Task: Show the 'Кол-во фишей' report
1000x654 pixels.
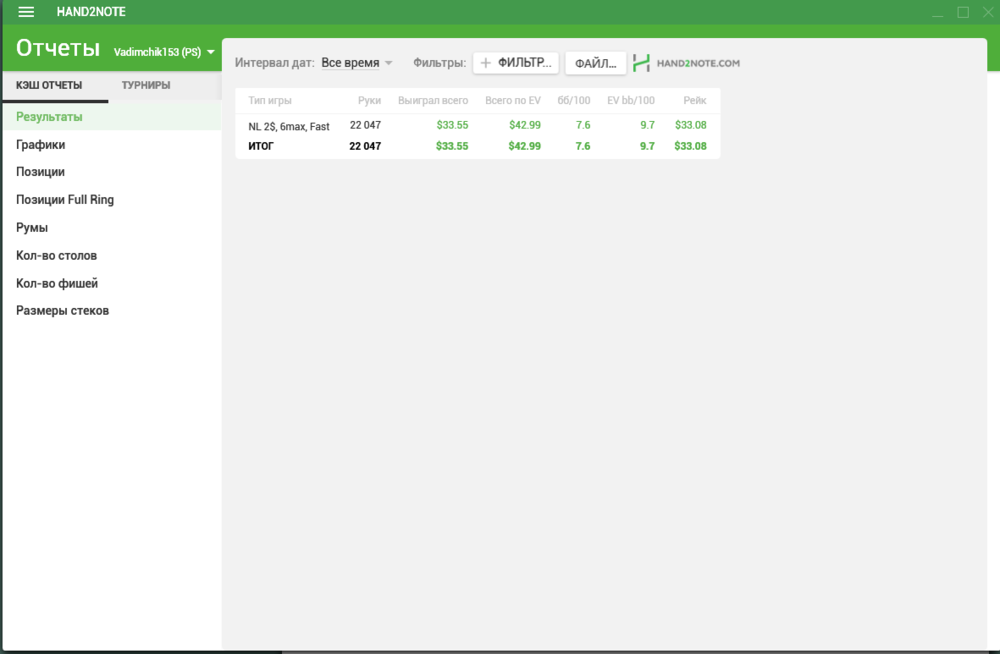Action: point(57,283)
